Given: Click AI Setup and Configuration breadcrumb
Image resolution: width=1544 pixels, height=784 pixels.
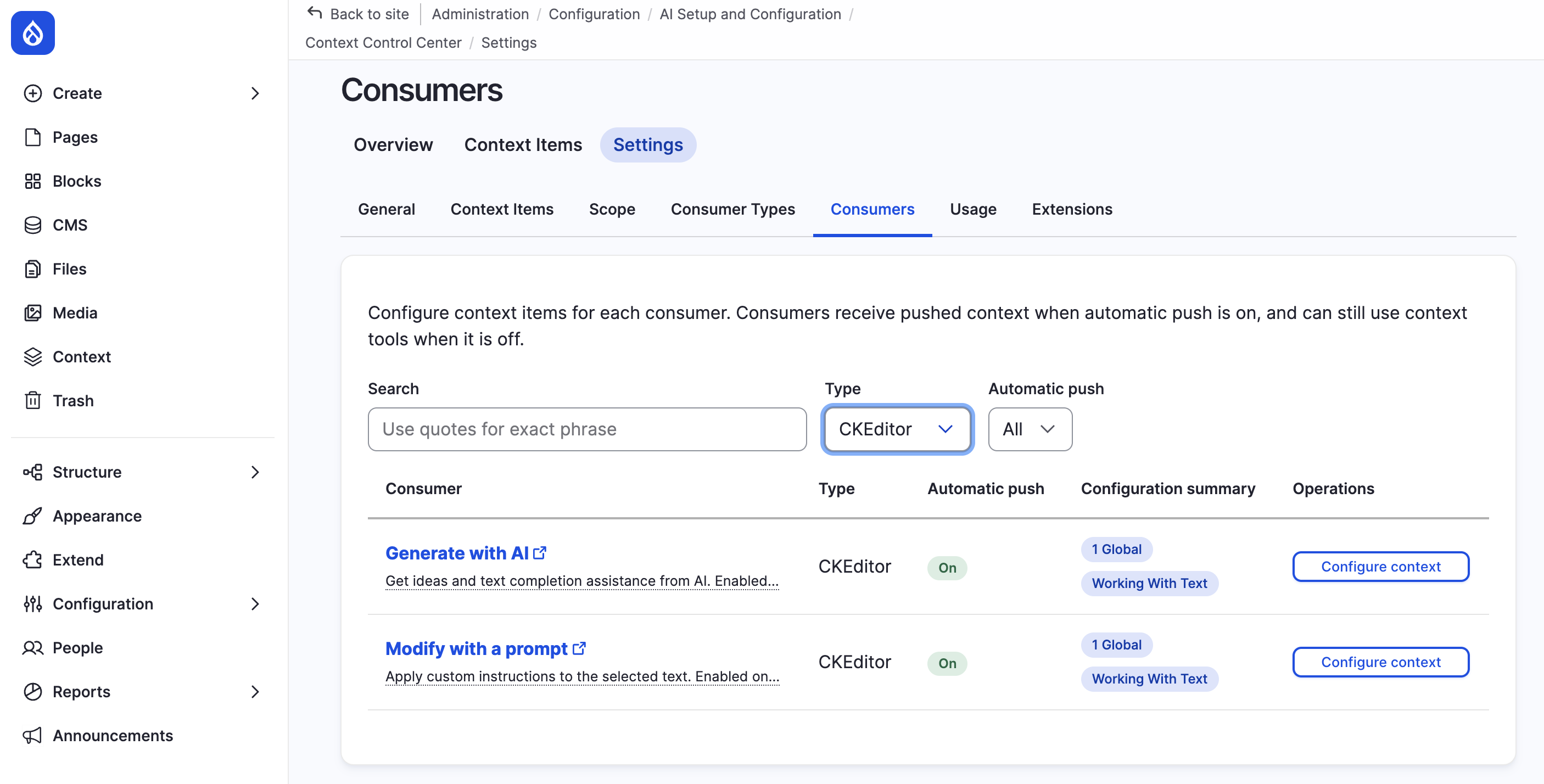Looking at the screenshot, I should 750,14.
